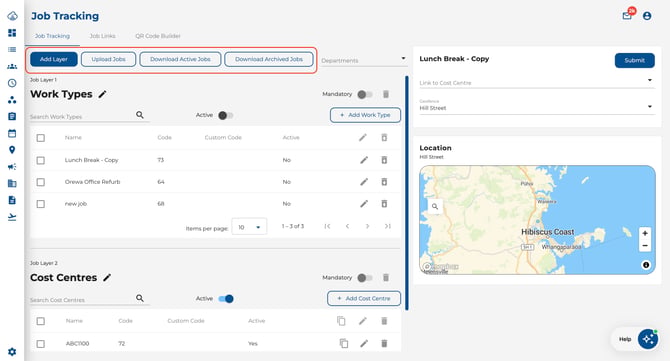Viewport: 670px width, 361px height.
Task: Open the user profile icon
Action: click(647, 16)
